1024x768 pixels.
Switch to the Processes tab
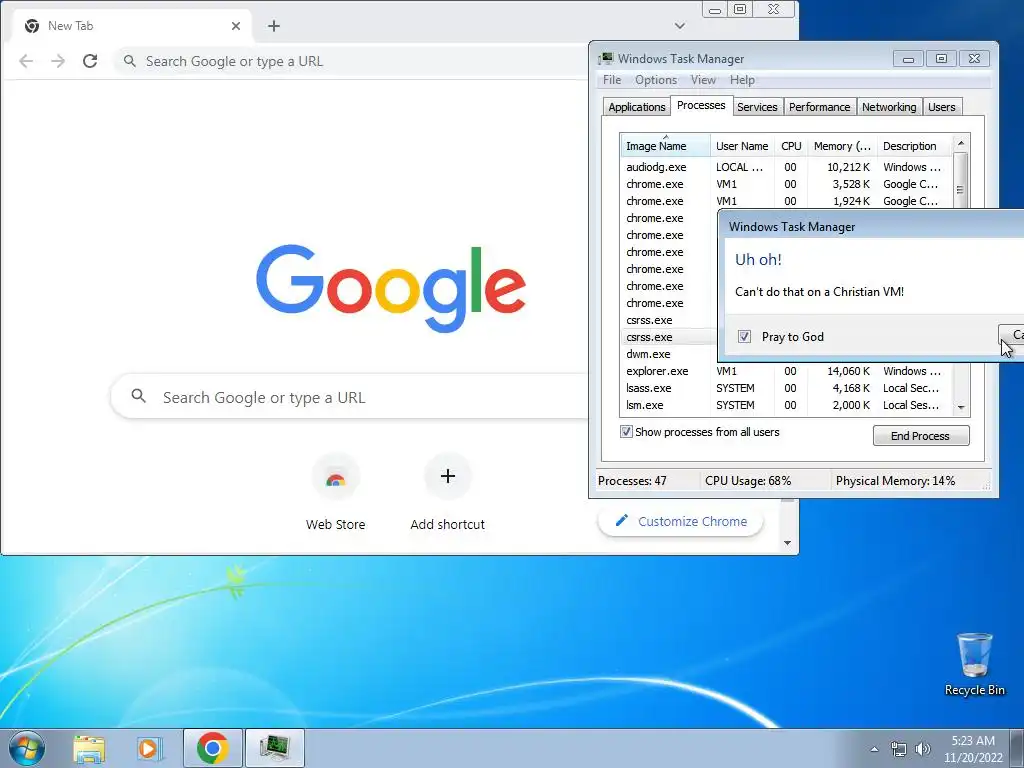click(x=701, y=105)
